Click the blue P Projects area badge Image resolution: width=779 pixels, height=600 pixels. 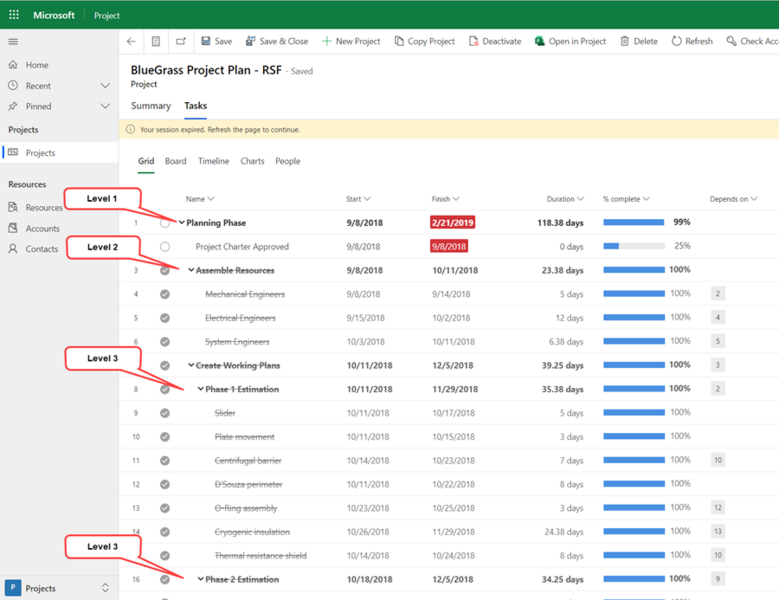pyautogui.click(x=13, y=588)
